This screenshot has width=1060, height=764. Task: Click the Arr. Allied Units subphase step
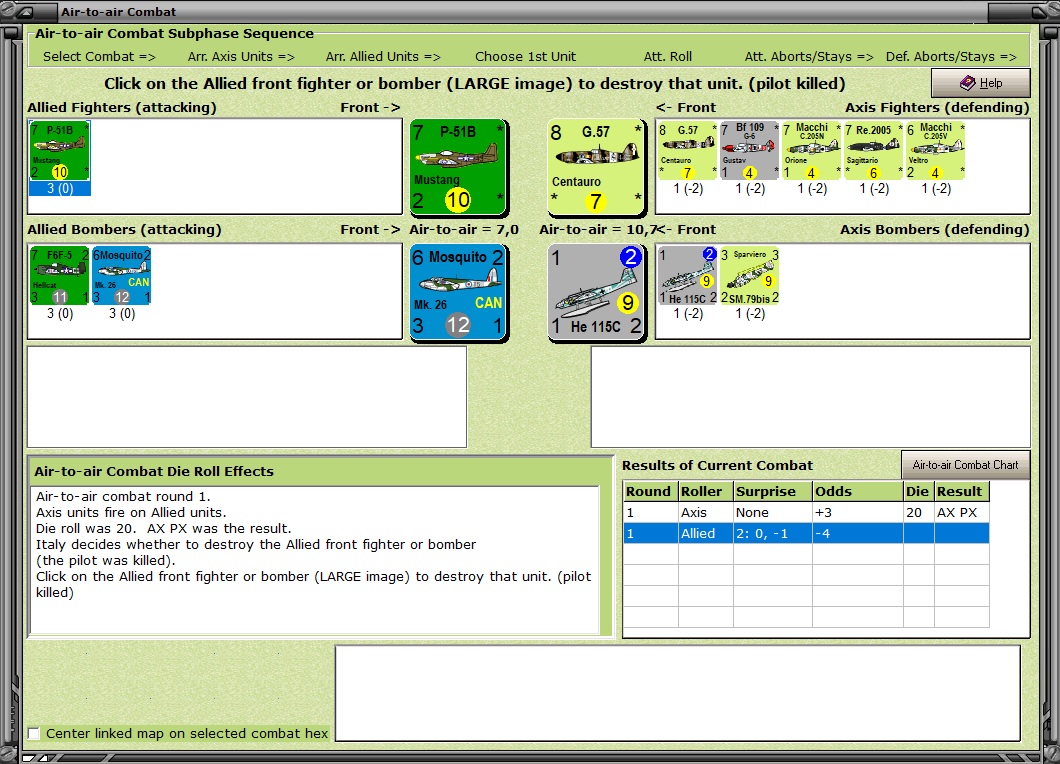pyautogui.click(x=383, y=57)
